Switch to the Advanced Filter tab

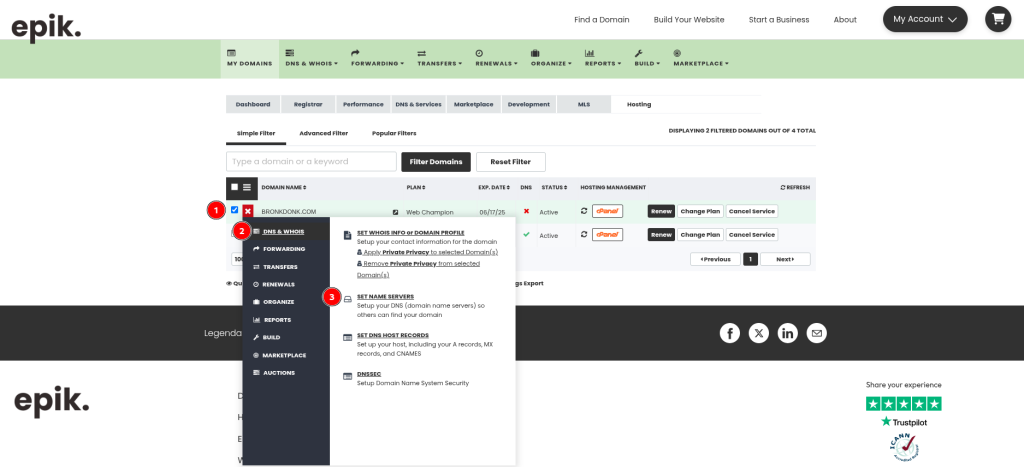[324, 133]
